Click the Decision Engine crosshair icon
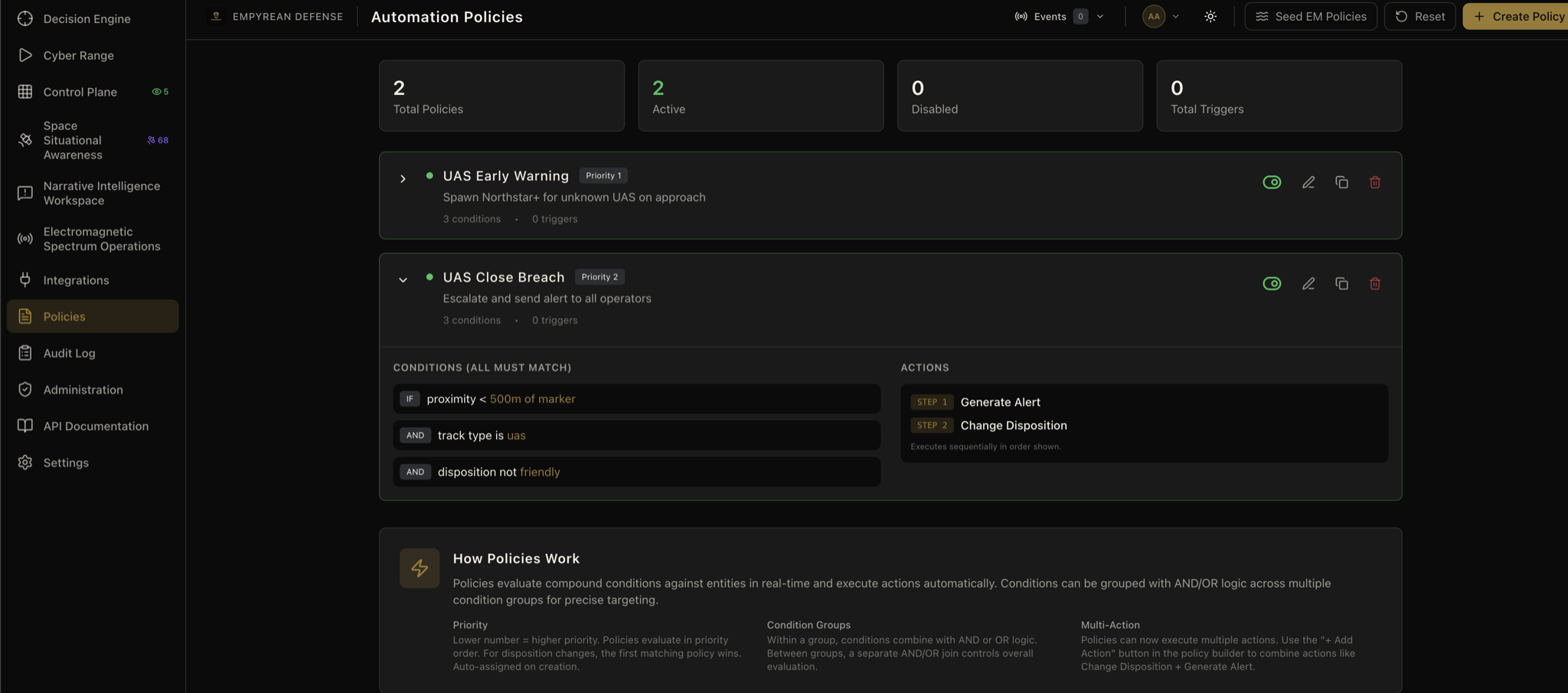The image size is (1568, 693). pyautogui.click(x=25, y=18)
